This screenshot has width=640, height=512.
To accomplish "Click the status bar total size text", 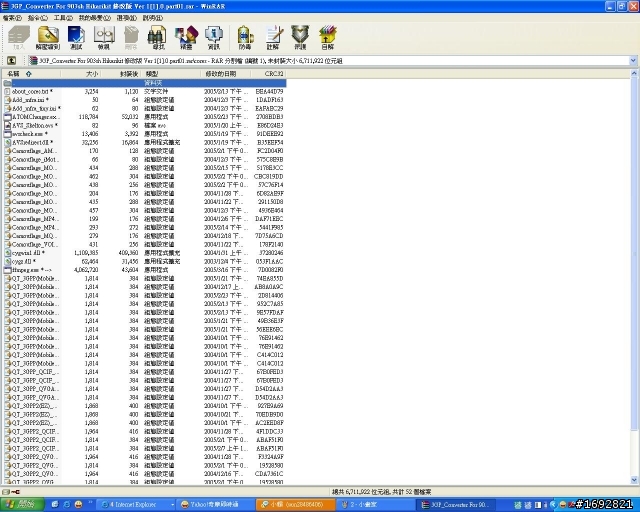I will (x=381, y=492).
